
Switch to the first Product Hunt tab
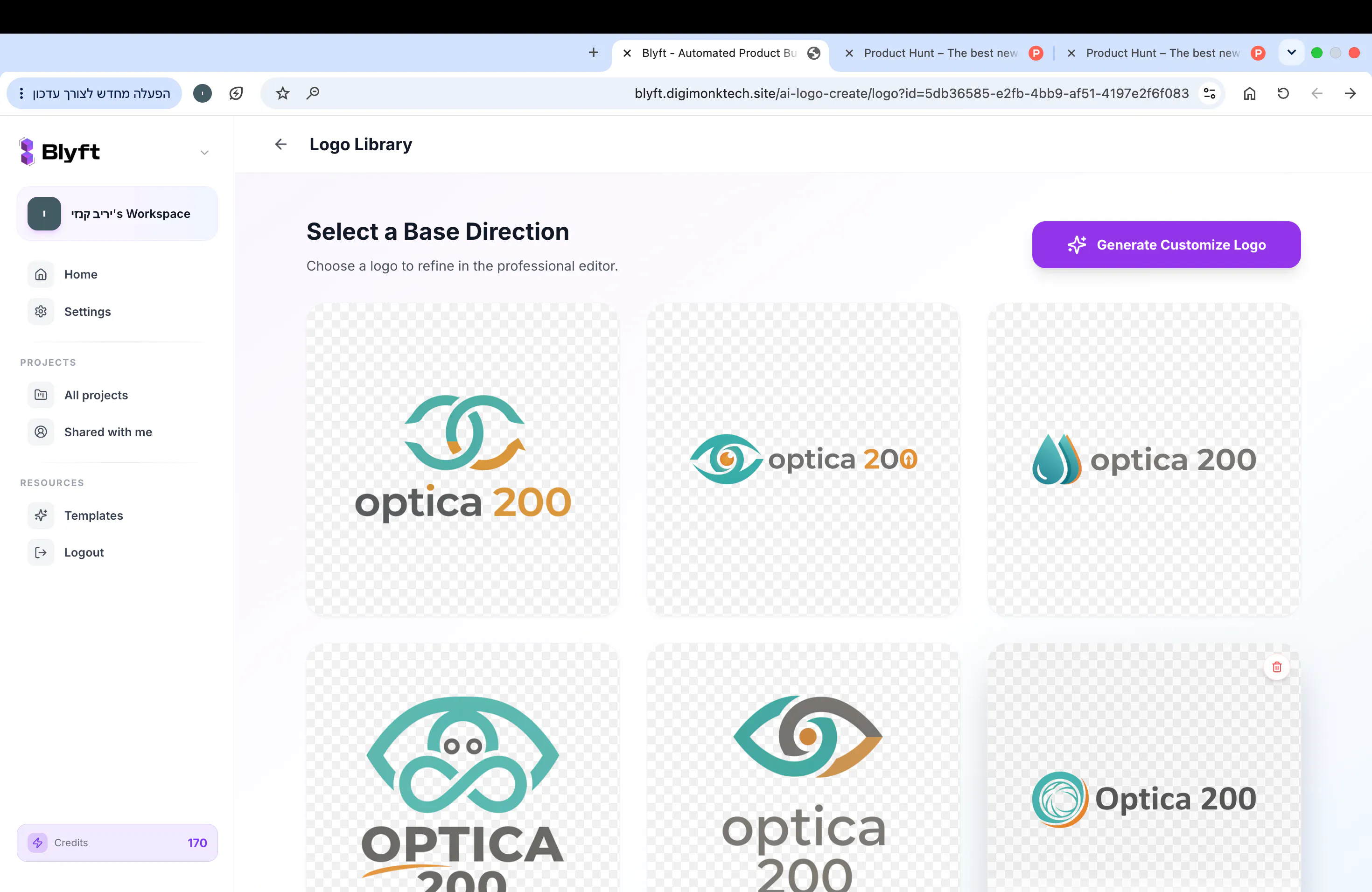pyautogui.click(x=941, y=53)
